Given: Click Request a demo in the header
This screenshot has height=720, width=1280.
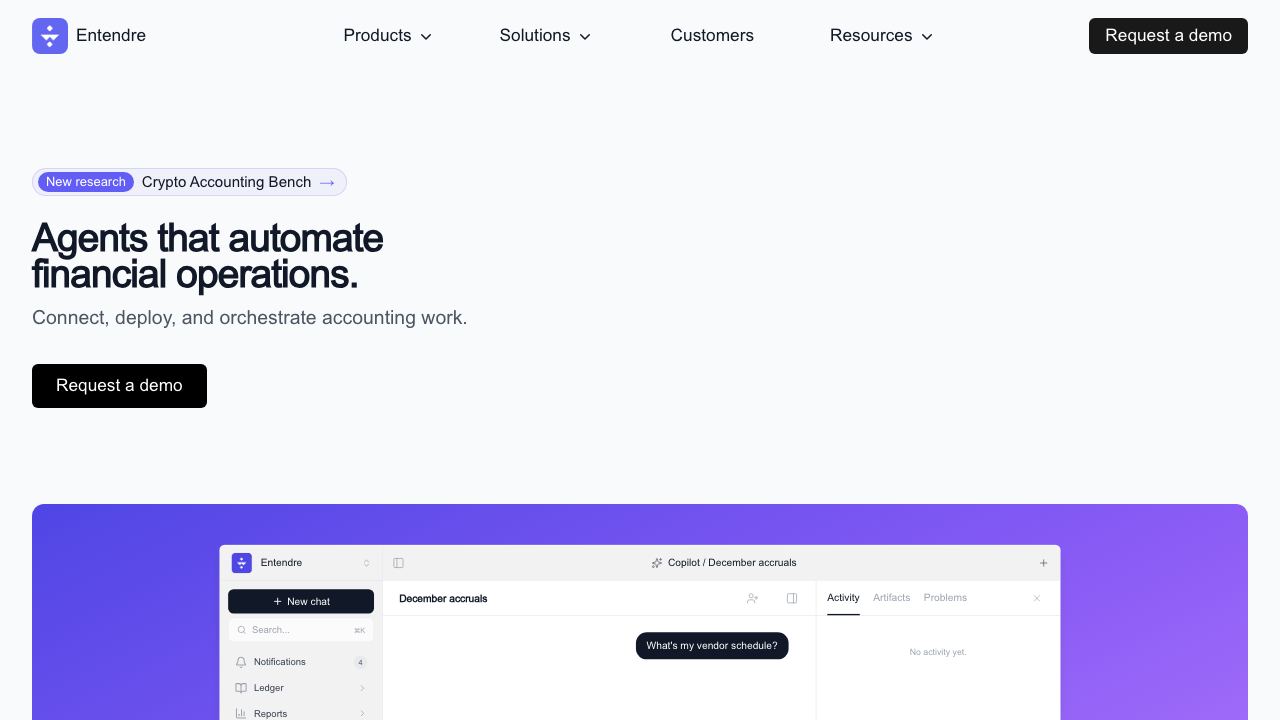Looking at the screenshot, I should coord(1168,36).
